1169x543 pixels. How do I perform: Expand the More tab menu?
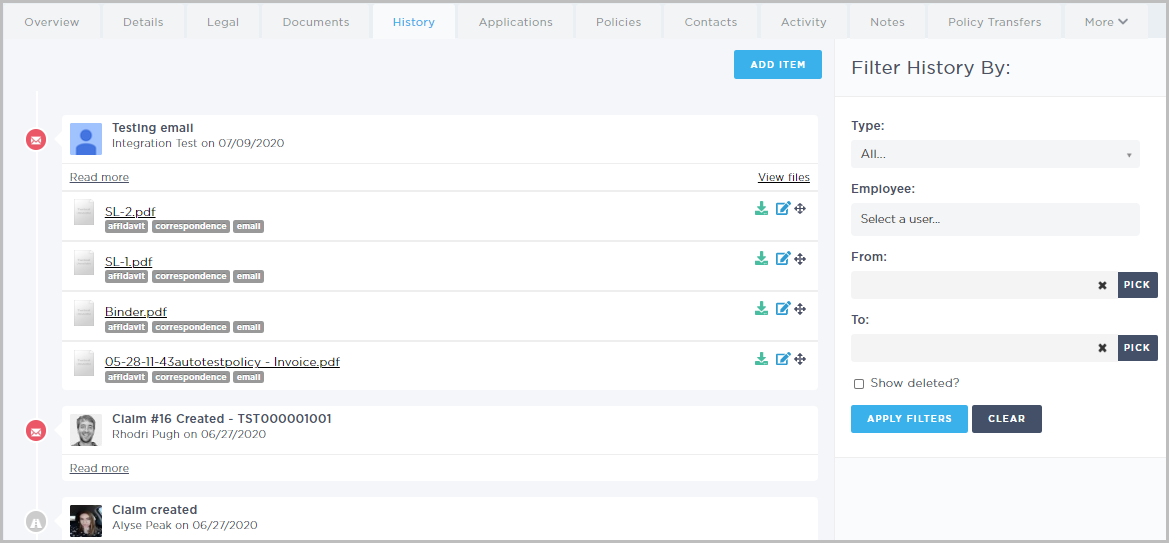pos(1106,22)
